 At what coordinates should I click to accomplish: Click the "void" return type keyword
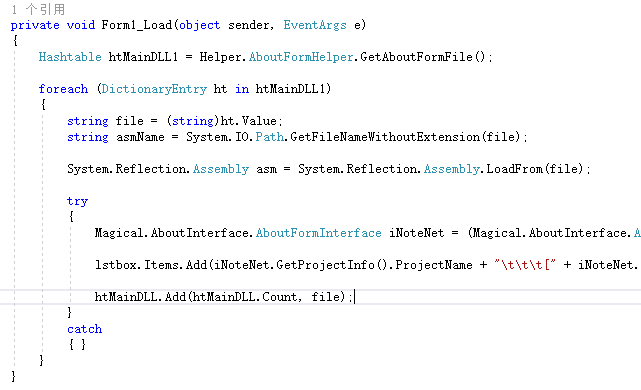81,25
